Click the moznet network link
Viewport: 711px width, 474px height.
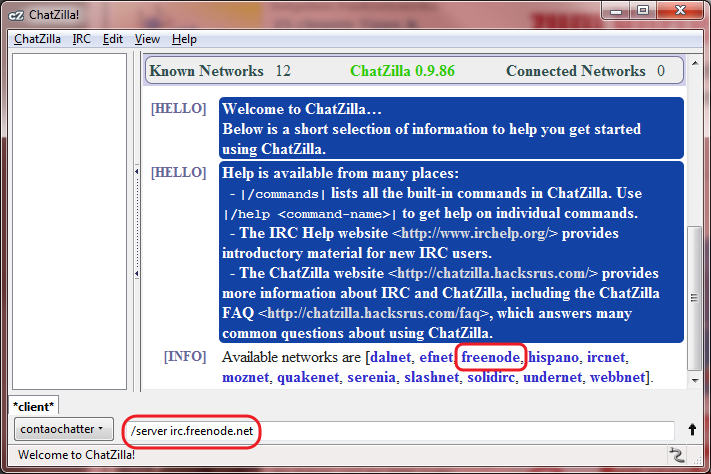(246, 377)
